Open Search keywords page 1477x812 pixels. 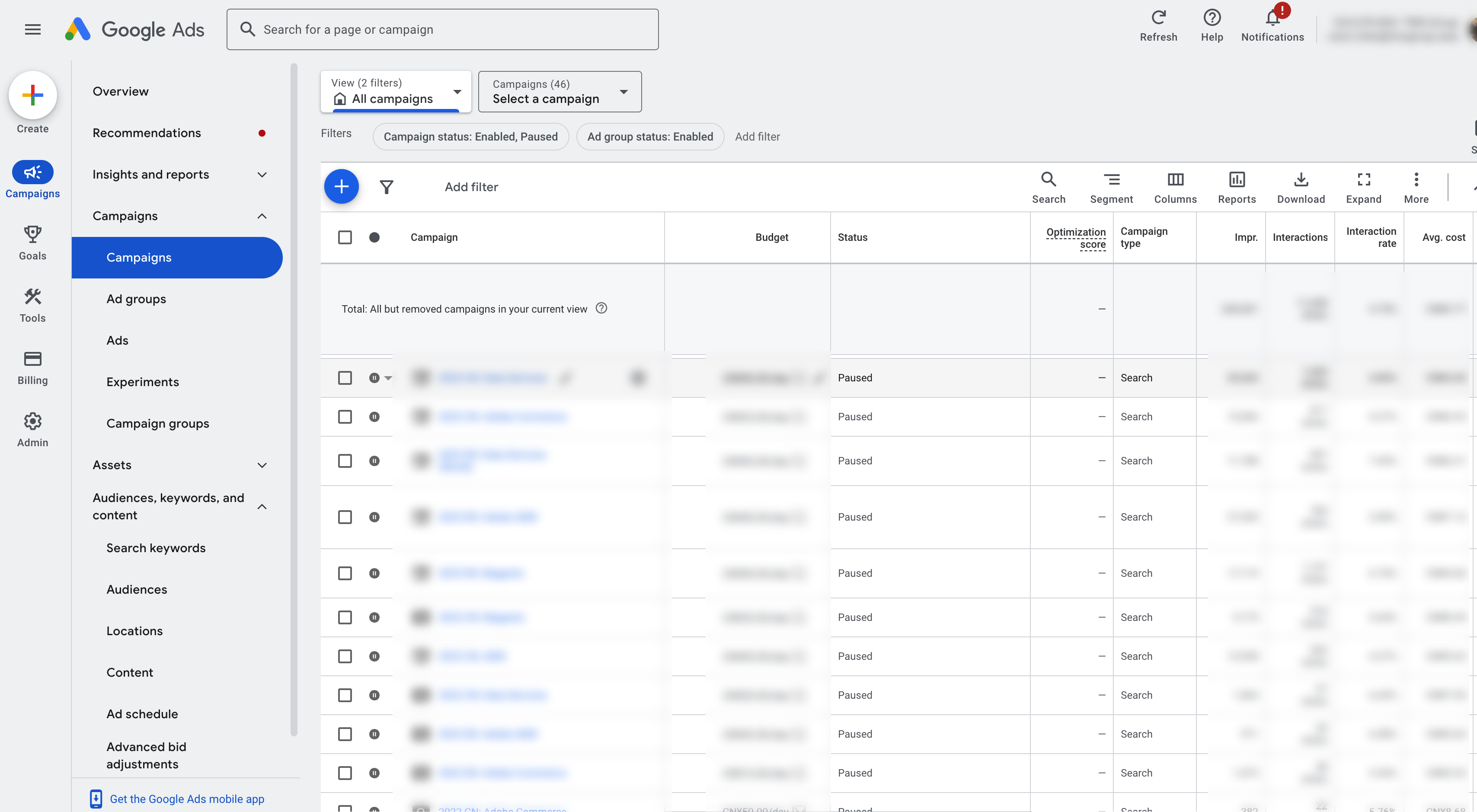[155, 548]
